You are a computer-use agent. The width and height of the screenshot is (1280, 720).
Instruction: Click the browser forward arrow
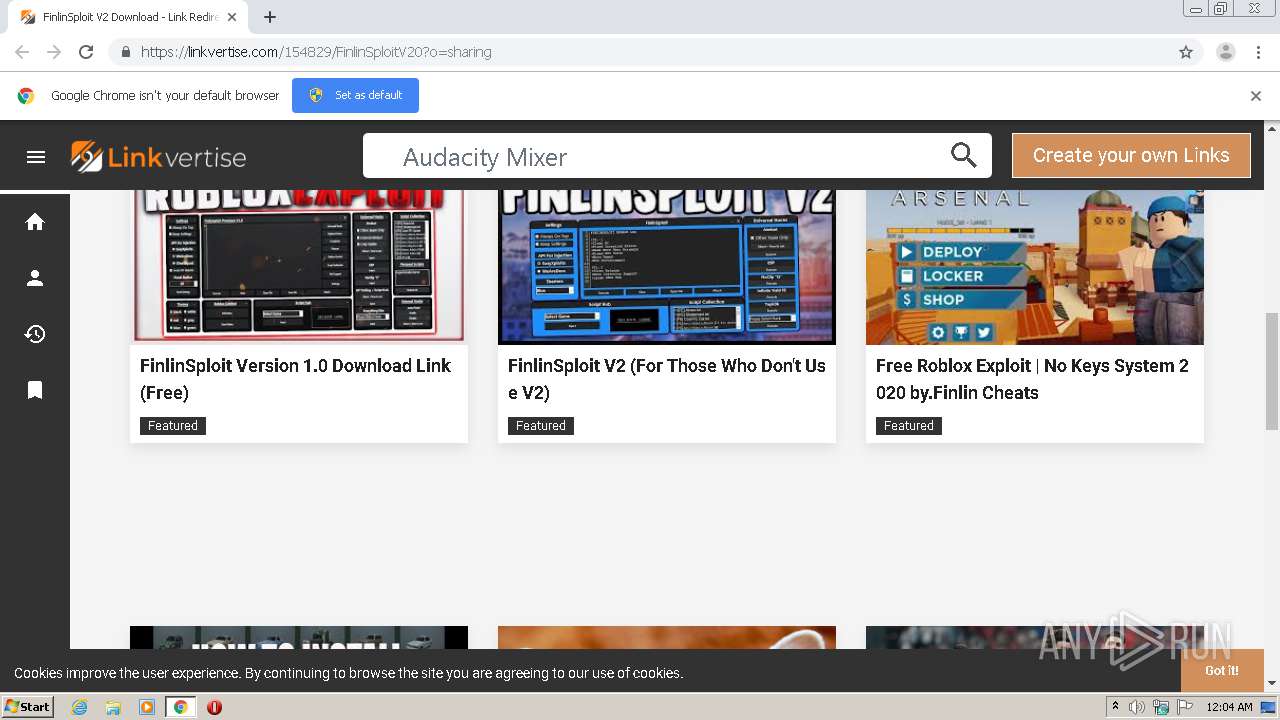click(54, 52)
